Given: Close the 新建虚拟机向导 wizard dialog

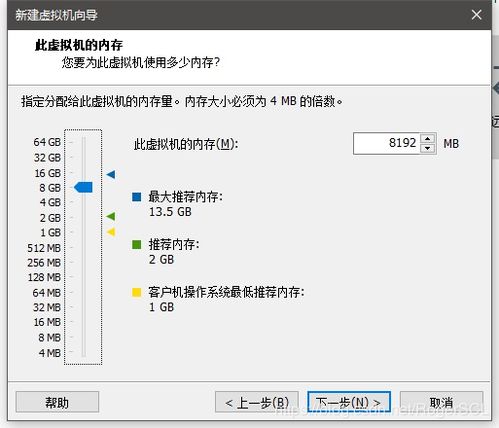Looking at the screenshot, I should (476, 15).
